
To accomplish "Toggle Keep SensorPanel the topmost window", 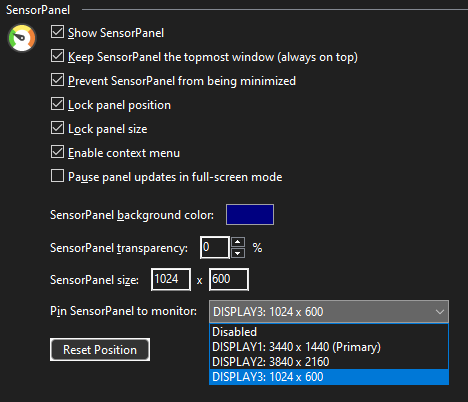I will pyautogui.click(x=57, y=56).
